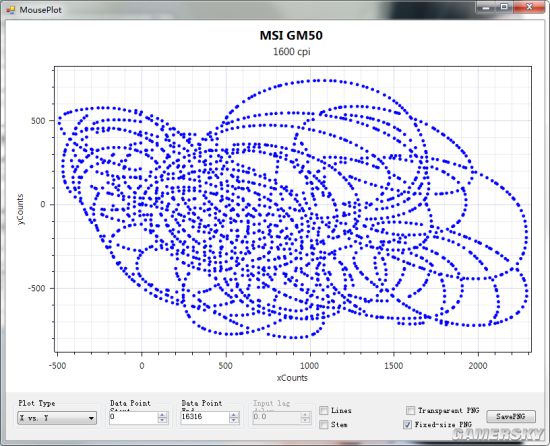Increase the Data Point End value

[x=234, y=414]
